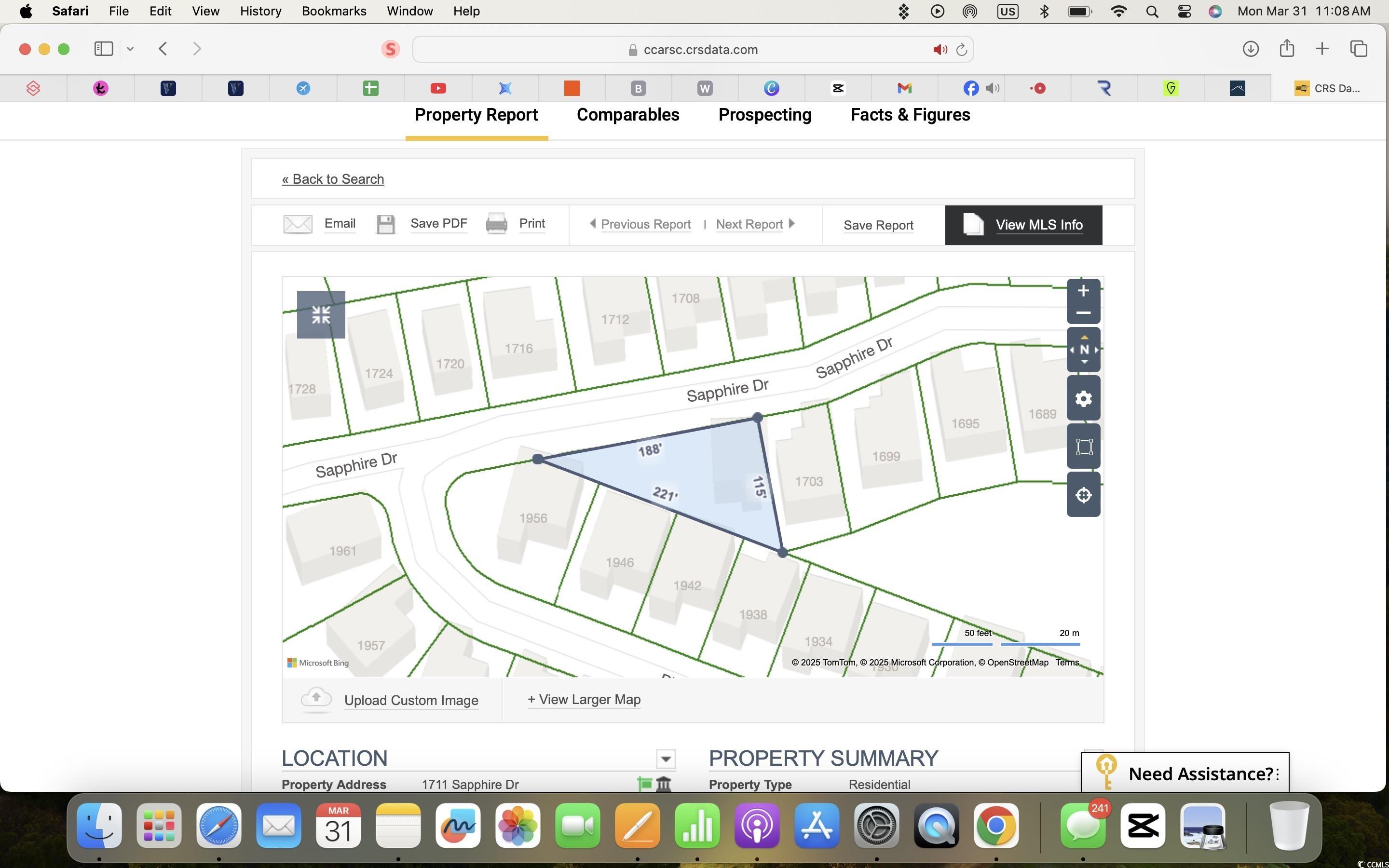Recenter map with crosshair locate icon
Viewport: 1389px width, 868px height.
pos(1083,495)
